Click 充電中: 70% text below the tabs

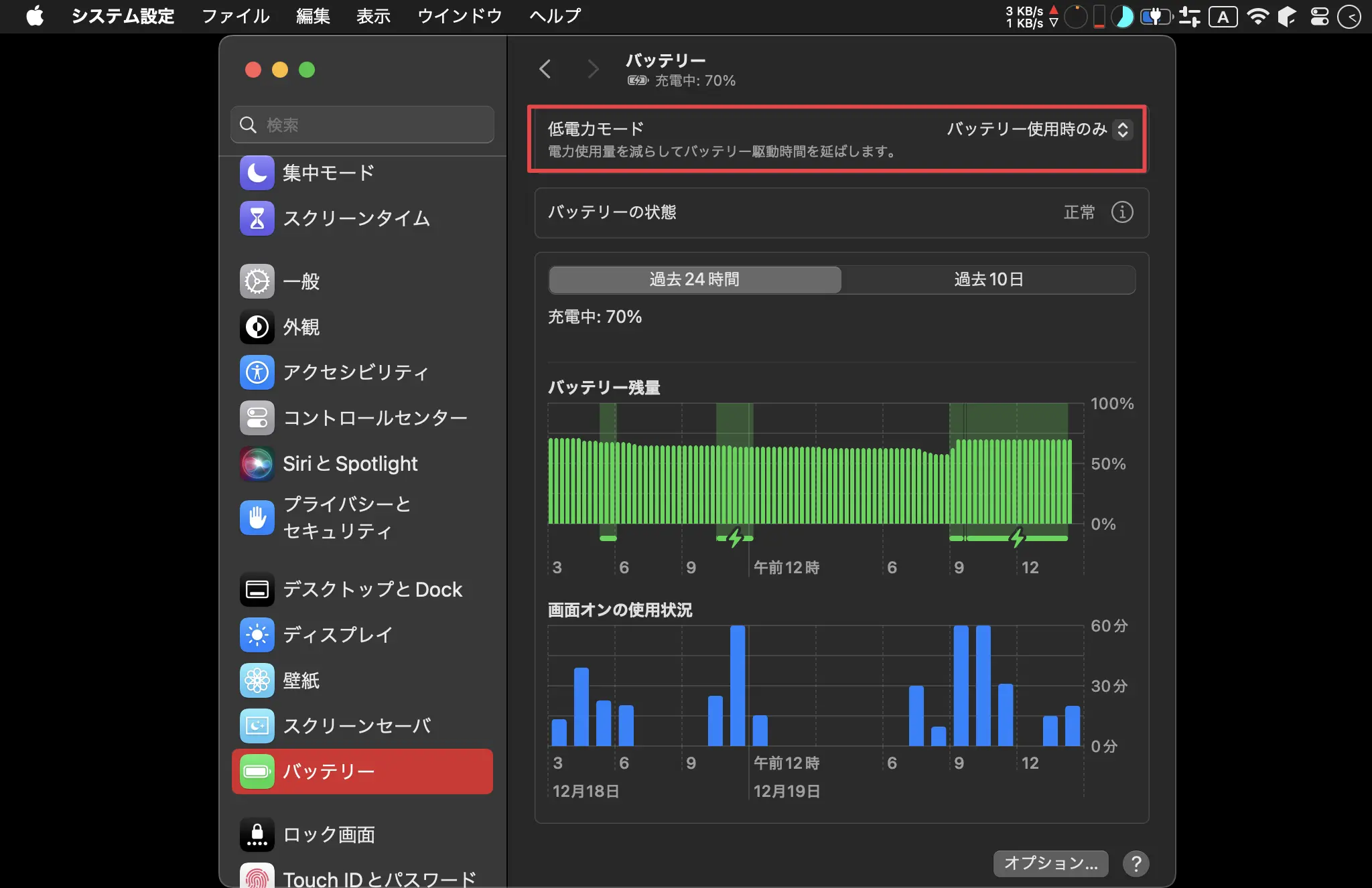point(595,317)
